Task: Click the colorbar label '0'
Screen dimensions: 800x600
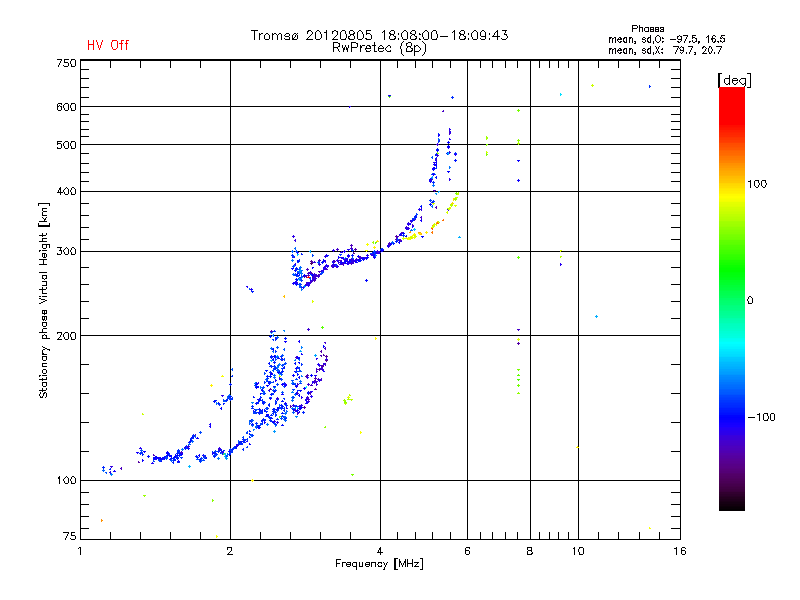Action: coord(750,301)
